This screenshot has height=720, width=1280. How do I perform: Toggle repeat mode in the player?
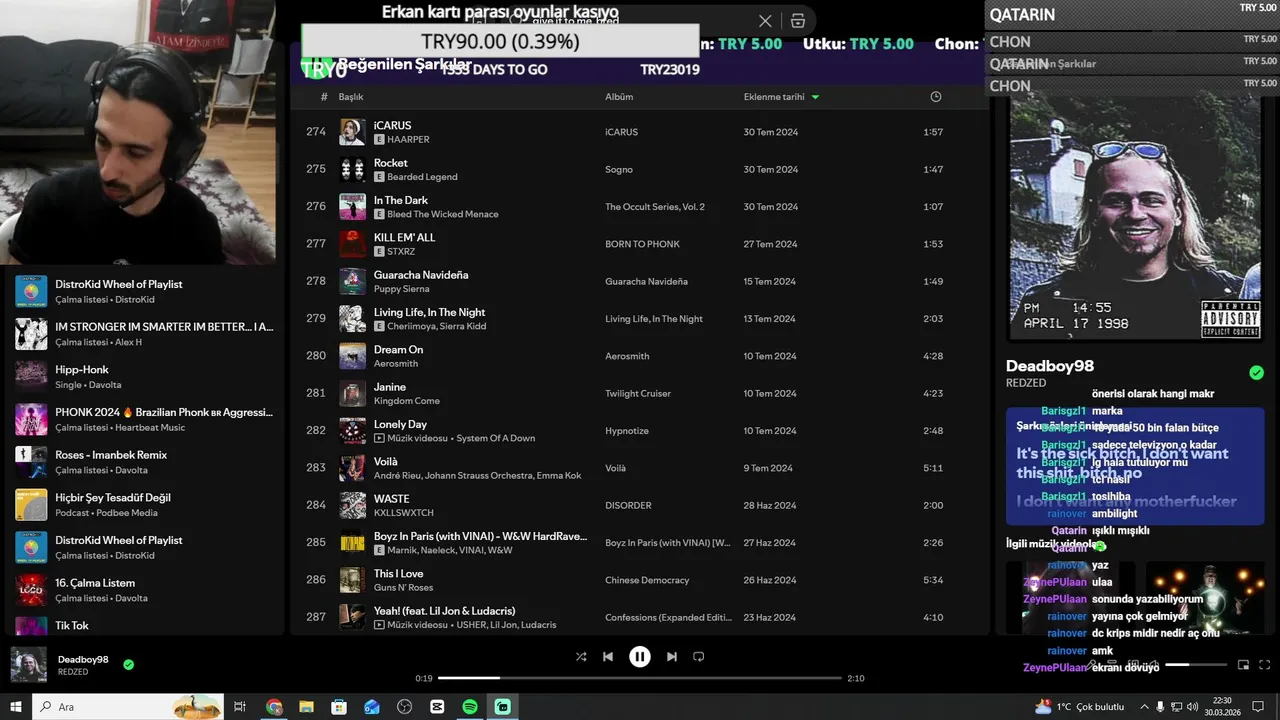[x=699, y=657]
